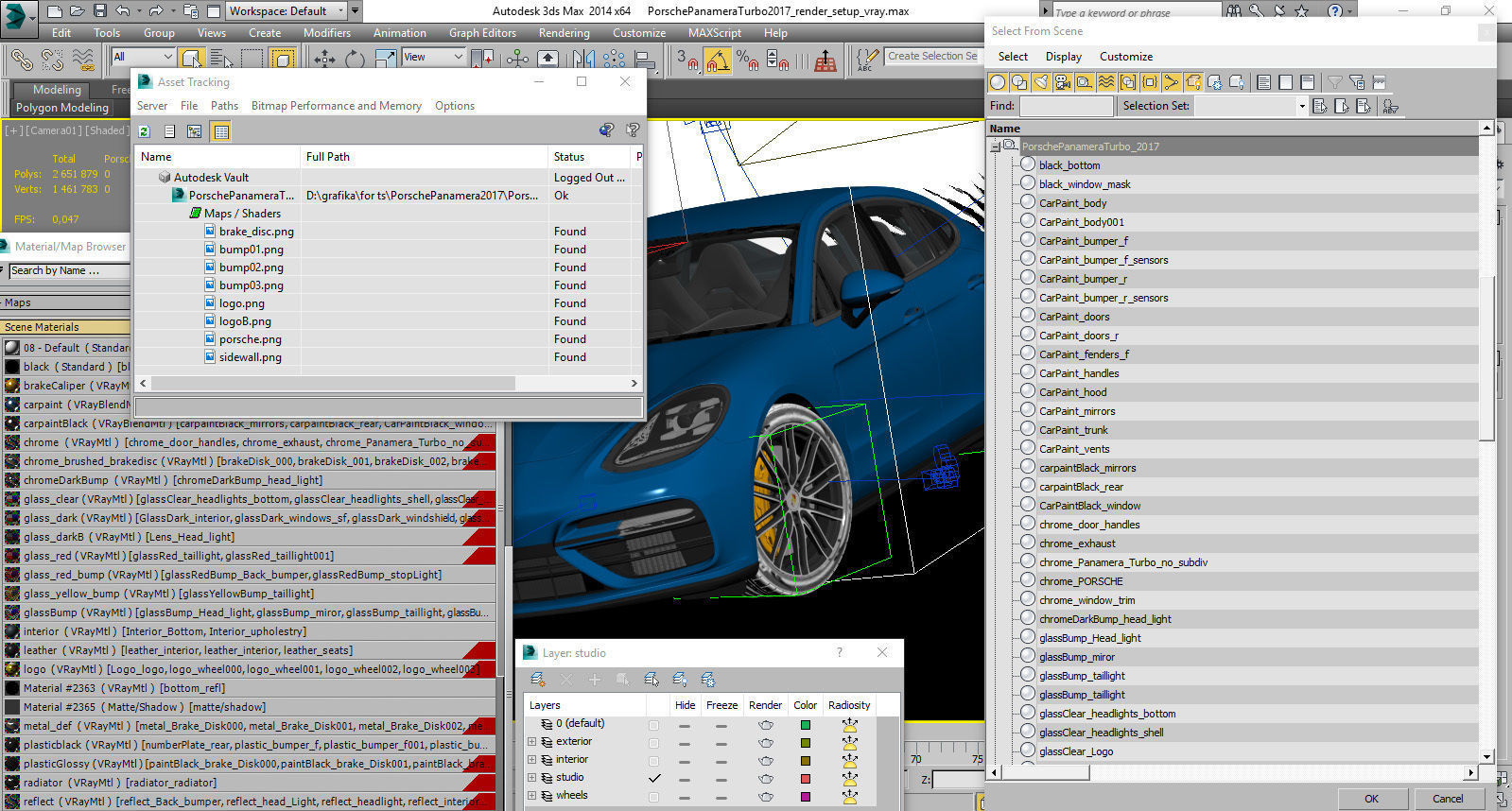Click the Status column header in Asset Tracking

point(588,157)
